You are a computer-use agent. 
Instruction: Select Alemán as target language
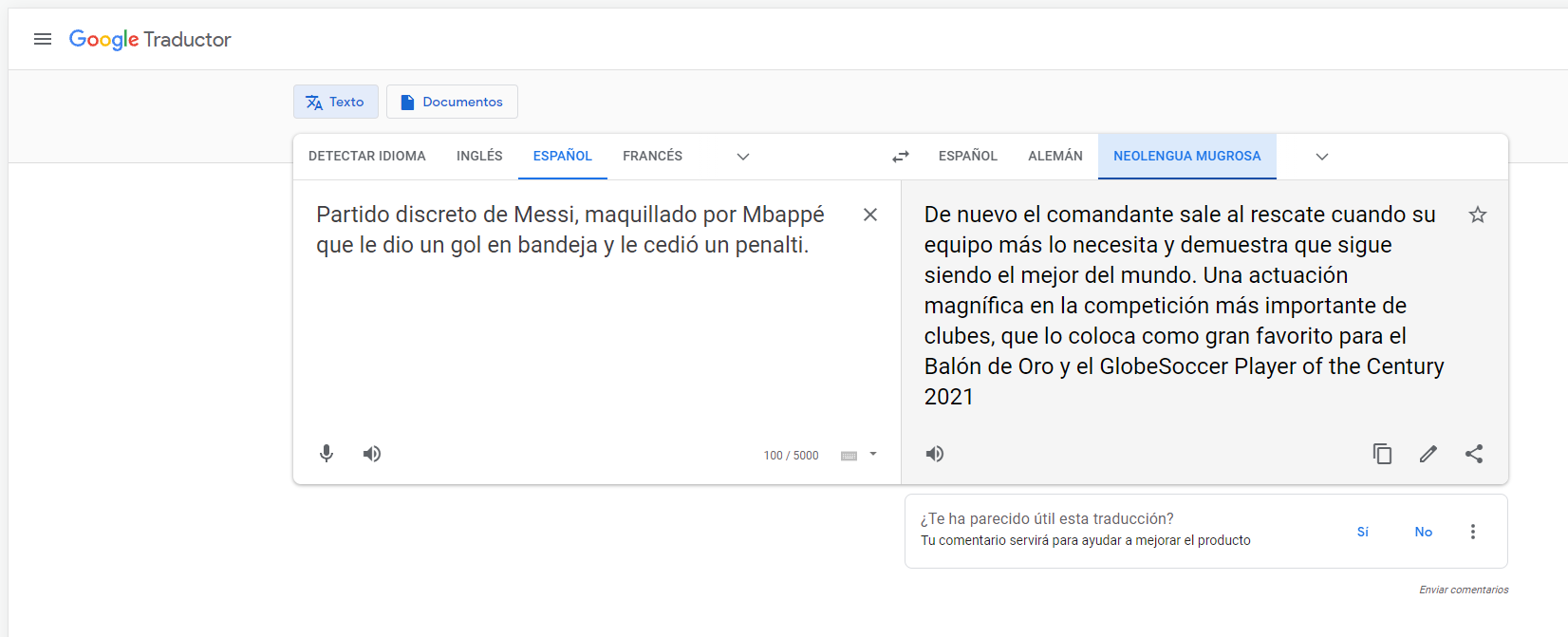pos(1055,156)
